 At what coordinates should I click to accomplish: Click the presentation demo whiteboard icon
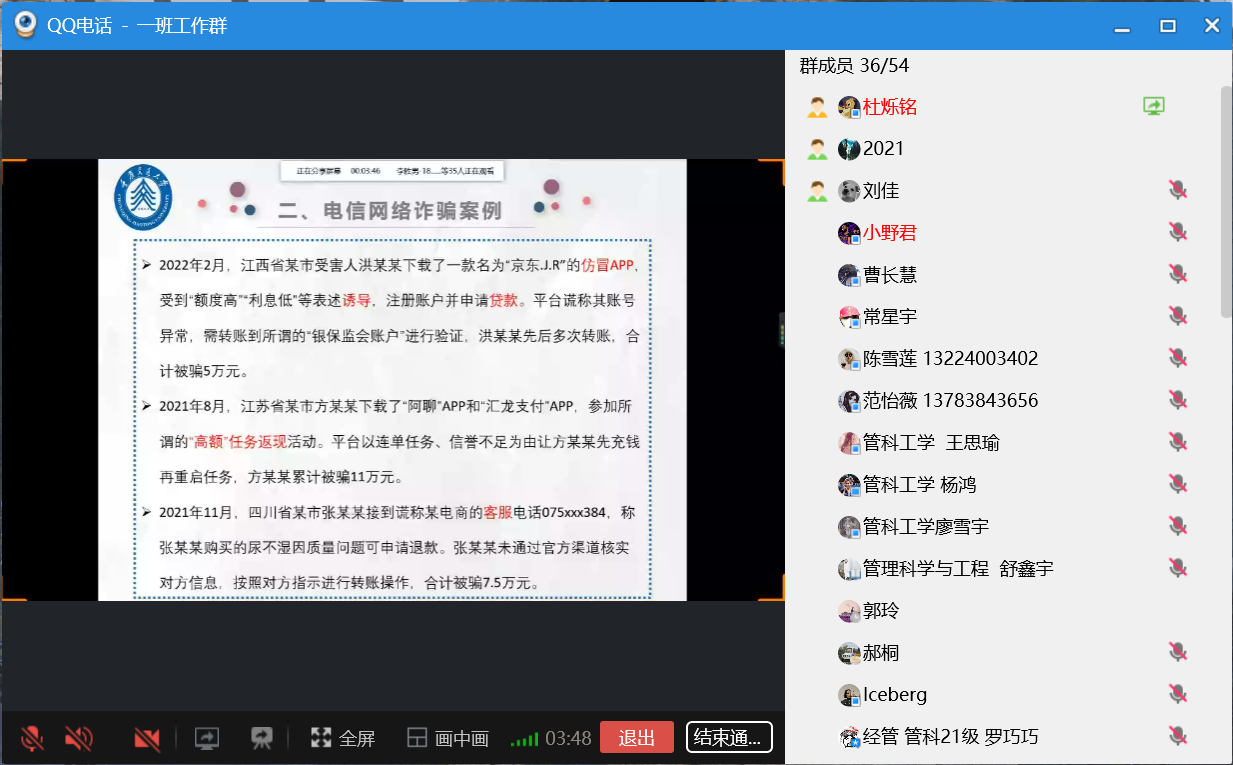click(262, 738)
